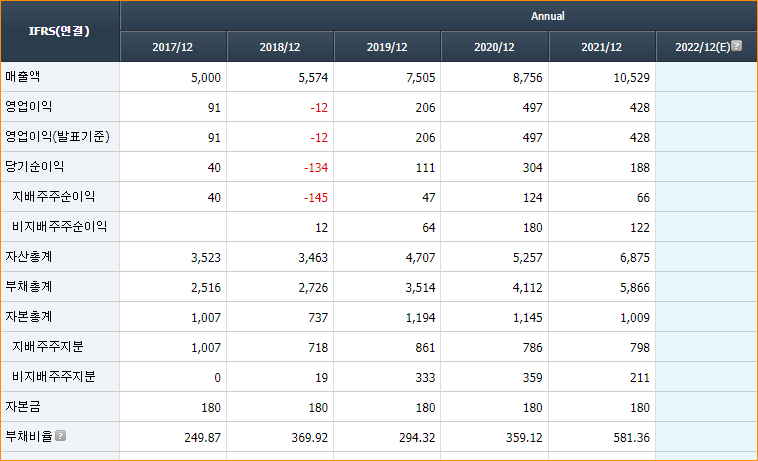Image resolution: width=758 pixels, height=461 pixels.
Task: Click the 지배주주순이익 row label
Action: (x=53, y=196)
